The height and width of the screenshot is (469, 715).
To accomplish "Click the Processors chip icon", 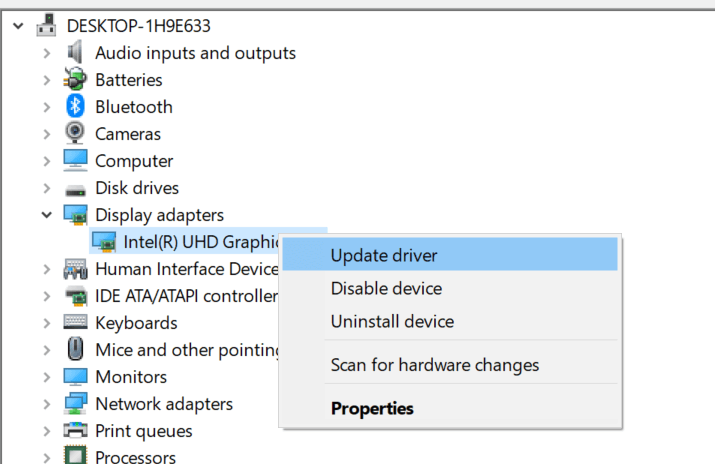I will click(75, 456).
